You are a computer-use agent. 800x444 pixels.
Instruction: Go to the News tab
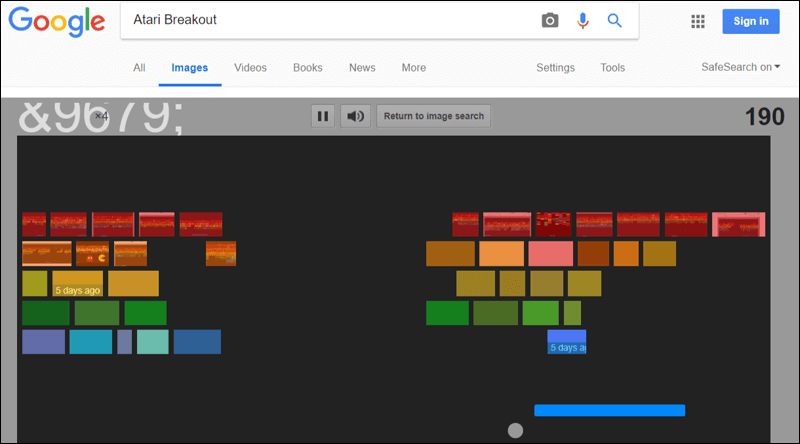[362, 68]
